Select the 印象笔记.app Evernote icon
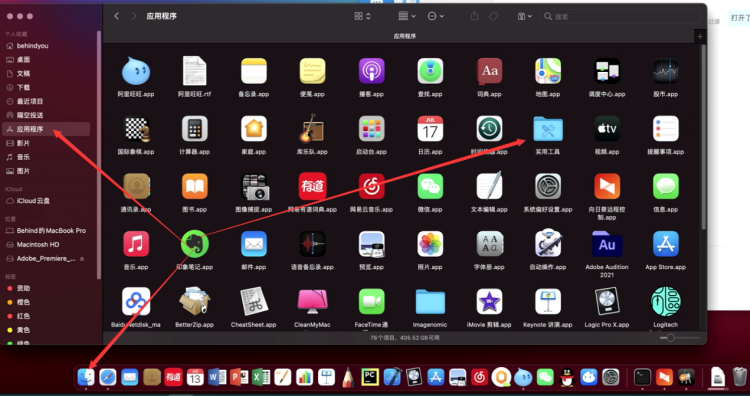The width and height of the screenshot is (750, 396). click(x=195, y=243)
